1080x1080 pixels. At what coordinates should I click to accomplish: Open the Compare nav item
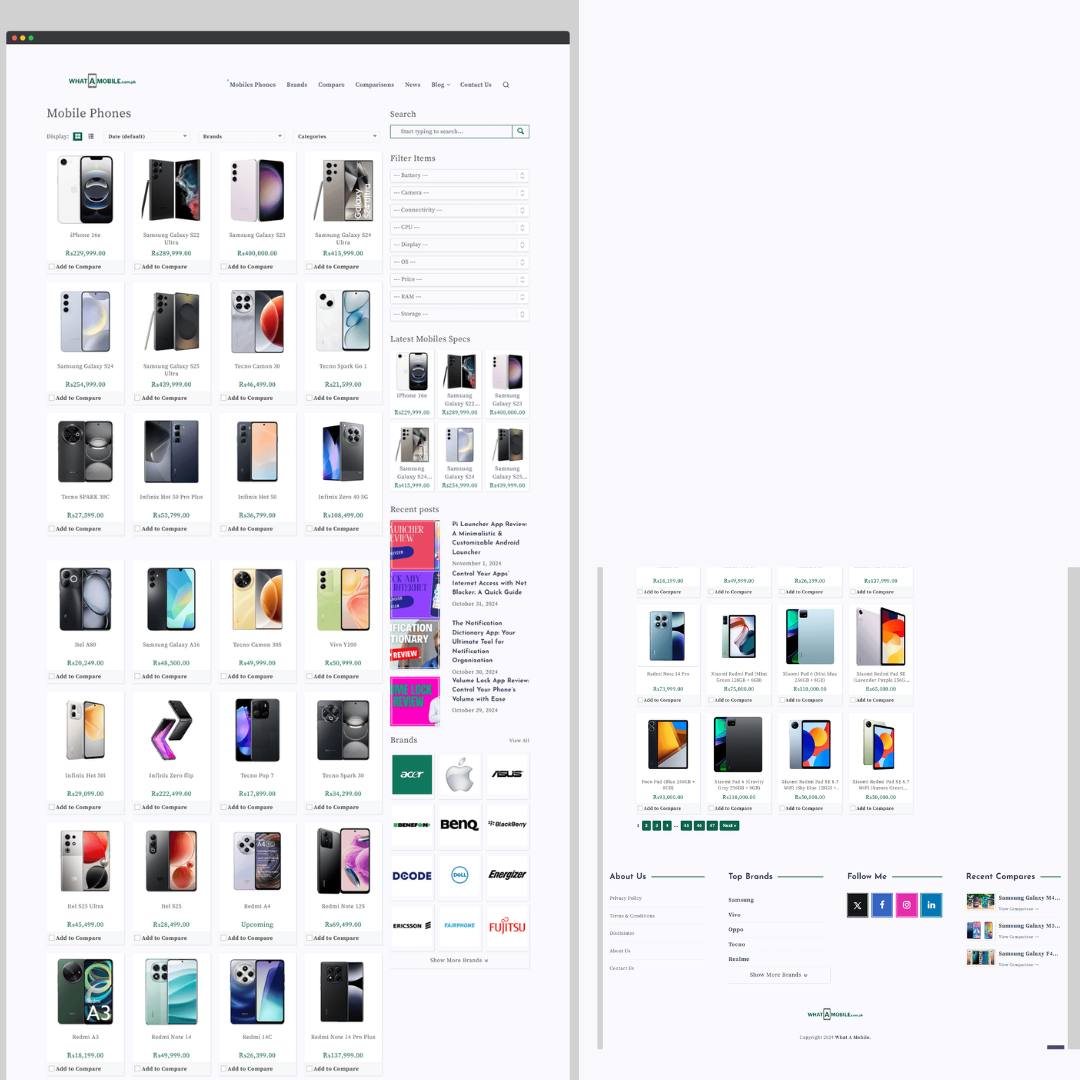(331, 85)
